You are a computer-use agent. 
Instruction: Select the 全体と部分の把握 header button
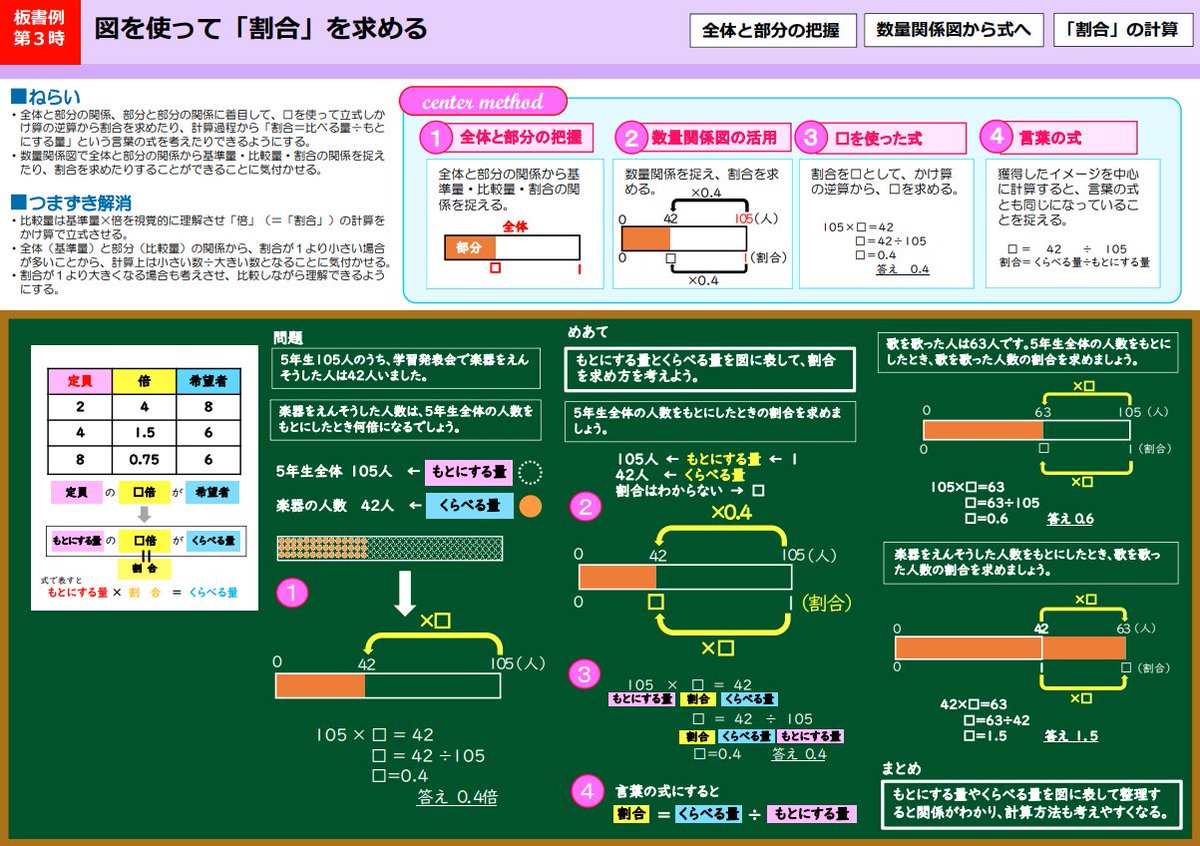771,30
